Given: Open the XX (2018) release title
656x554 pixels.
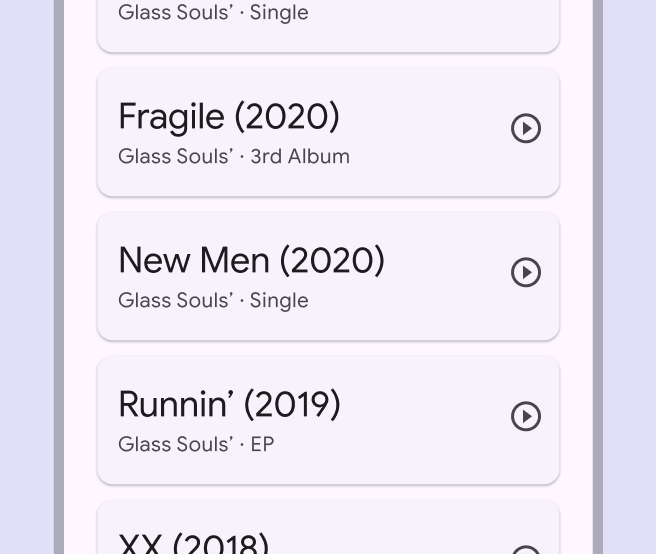Looking at the screenshot, I should coord(193,544).
